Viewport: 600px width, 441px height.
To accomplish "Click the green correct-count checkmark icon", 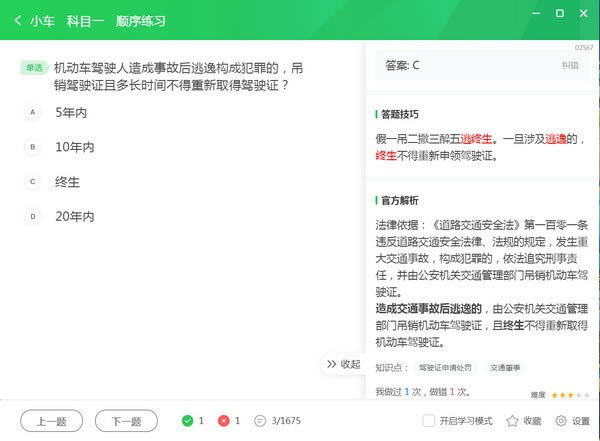I will [188, 421].
